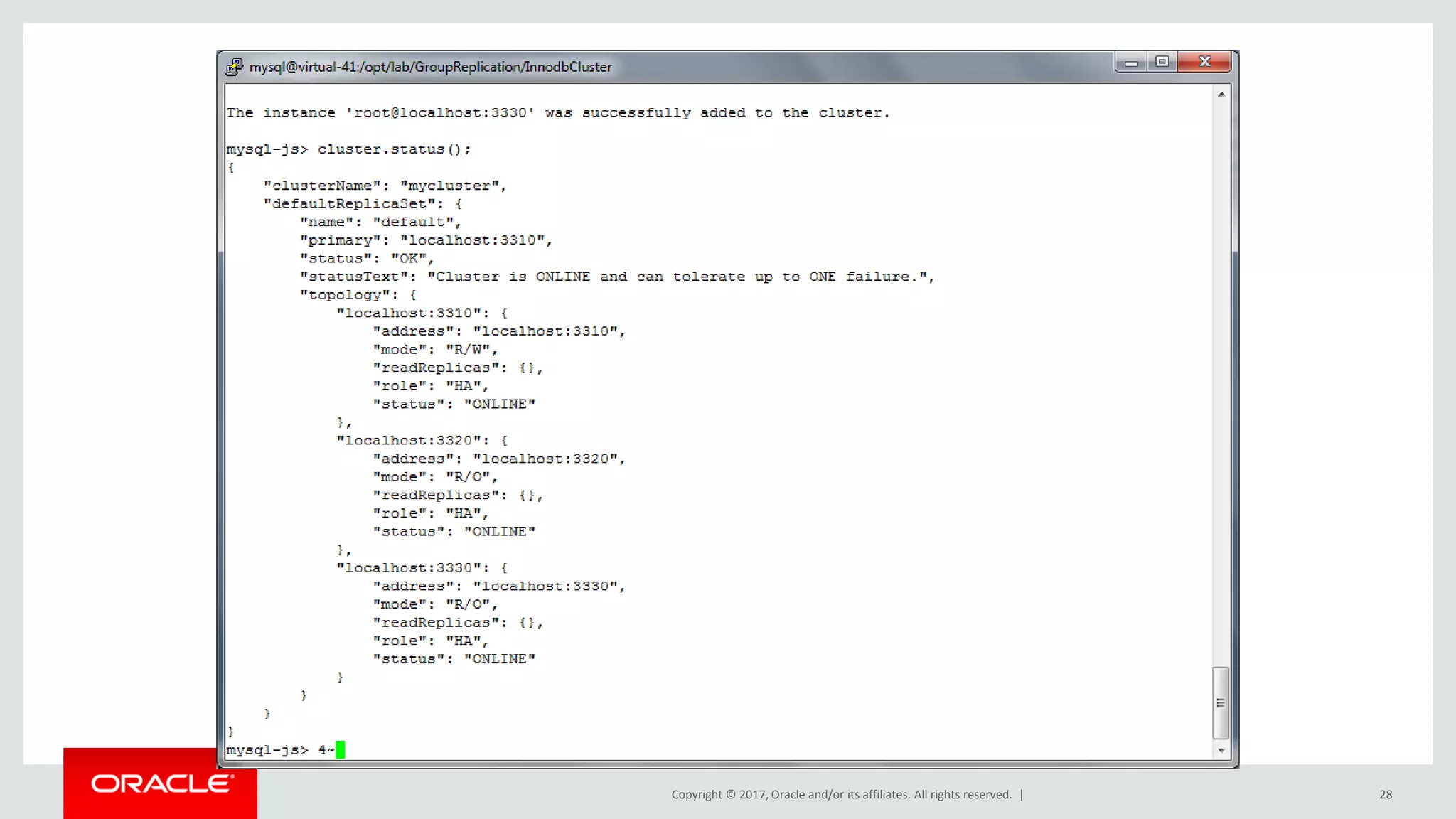The width and height of the screenshot is (1456, 819).
Task: Click the scroll up arrow of the terminal
Action: tap(1221, 95)
